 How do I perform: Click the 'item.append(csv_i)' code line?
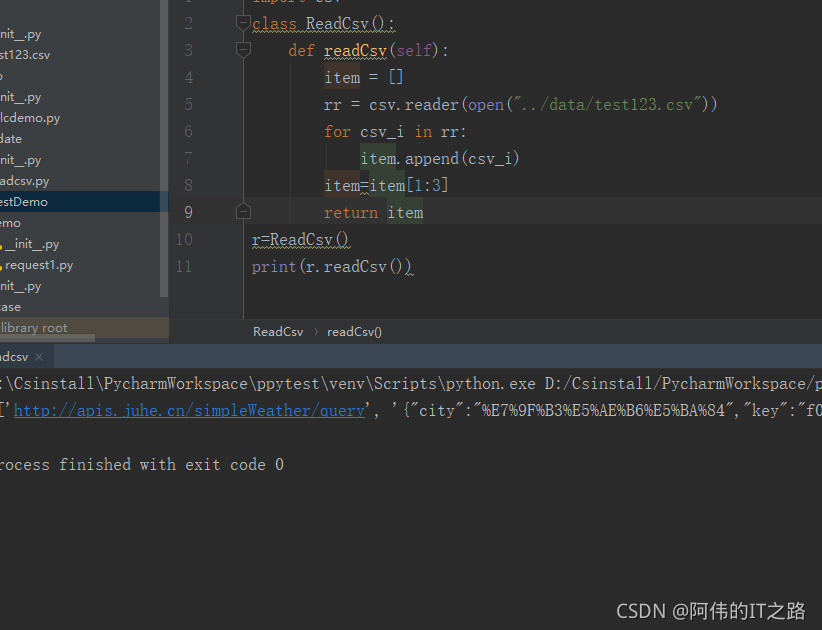[x=439, y=158]
